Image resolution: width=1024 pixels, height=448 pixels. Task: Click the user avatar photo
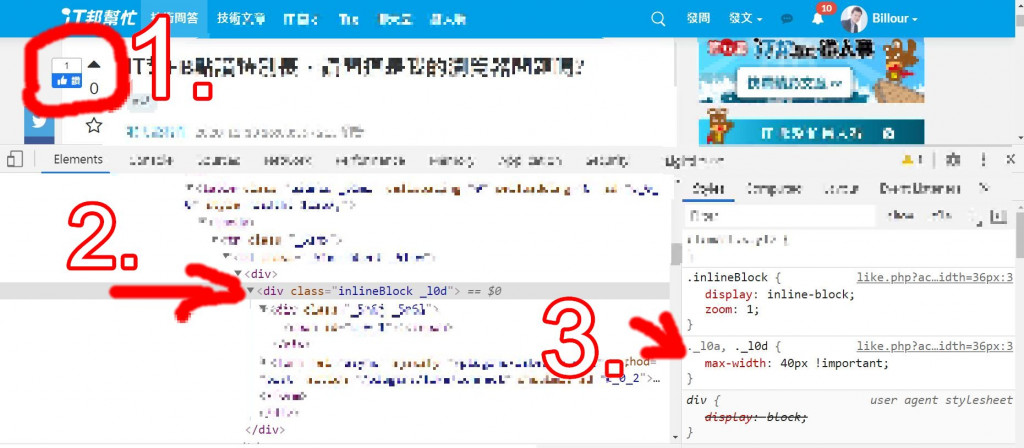coord(854,19)
